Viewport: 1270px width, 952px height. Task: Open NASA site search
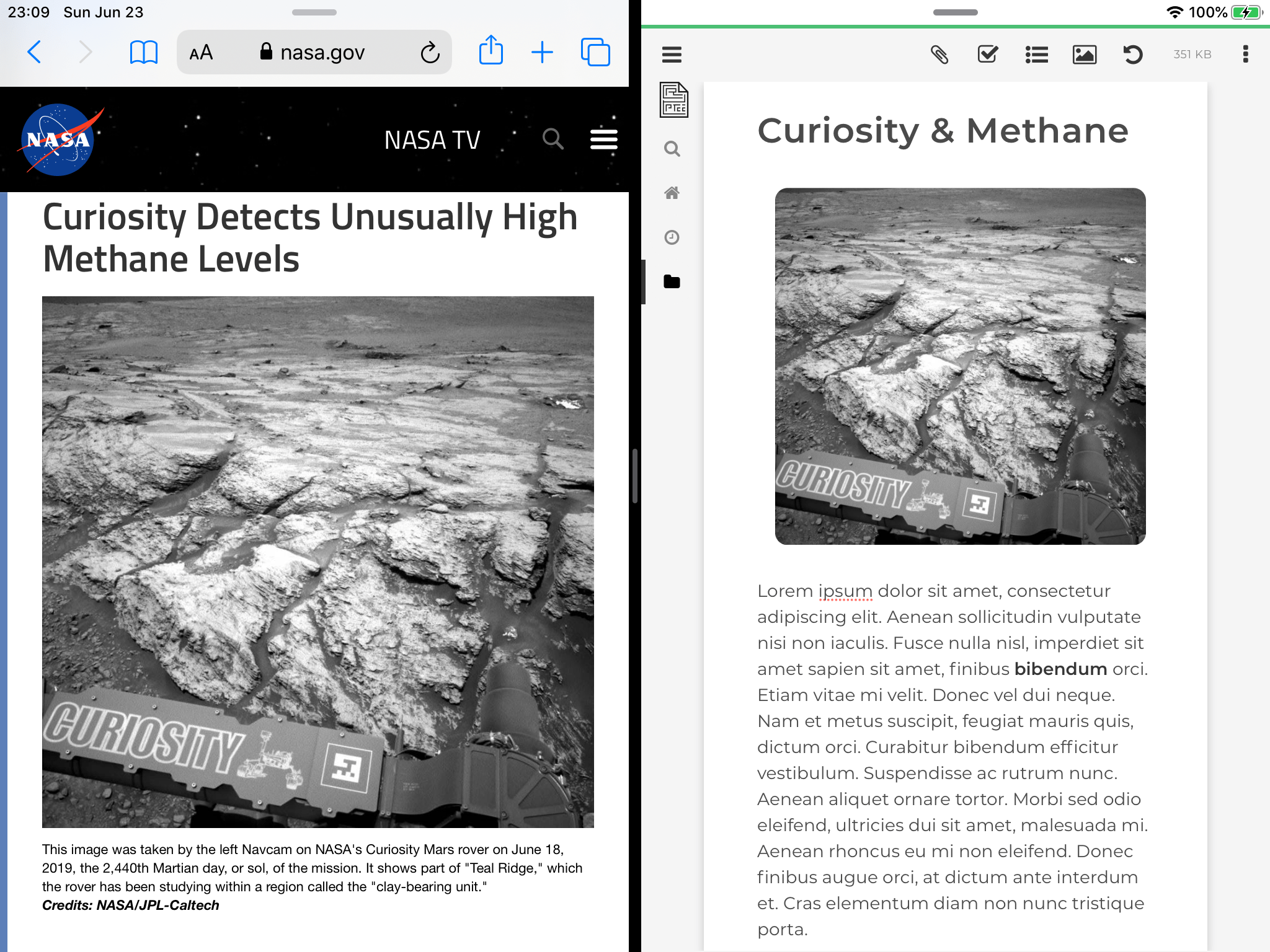[x=553, y=139]
